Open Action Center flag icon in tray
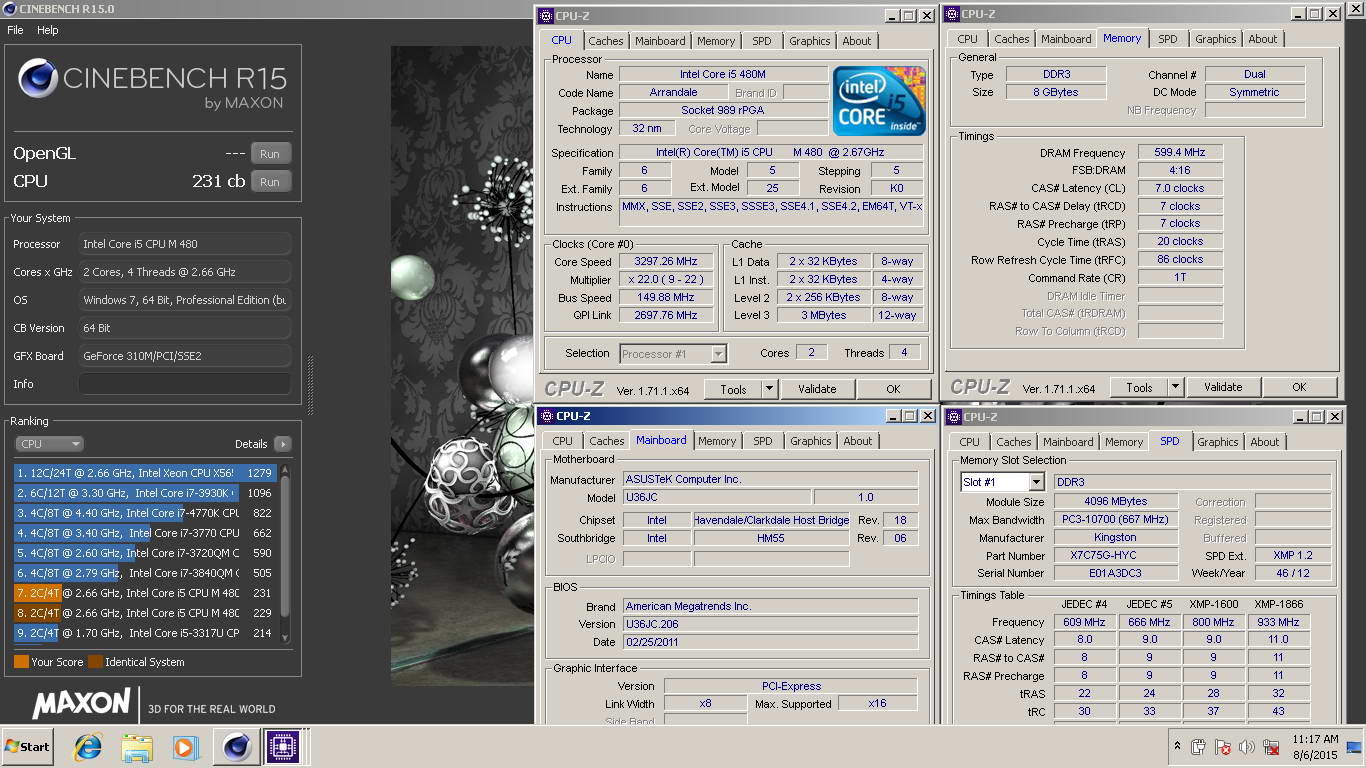Image resolution: width=1366 pixels, height=768 pixels. coord(1223,747)
